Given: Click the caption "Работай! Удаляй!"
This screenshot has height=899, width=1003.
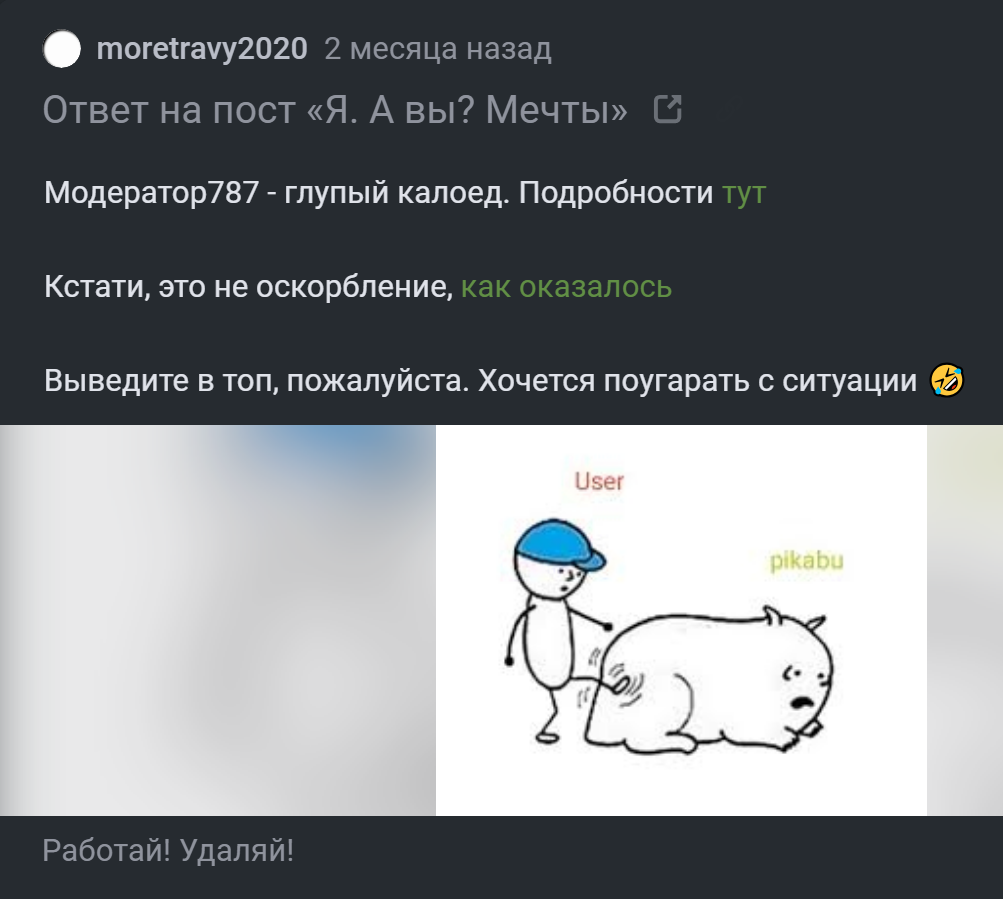Looking at the screenshot, I should click(x=168, y=850).
